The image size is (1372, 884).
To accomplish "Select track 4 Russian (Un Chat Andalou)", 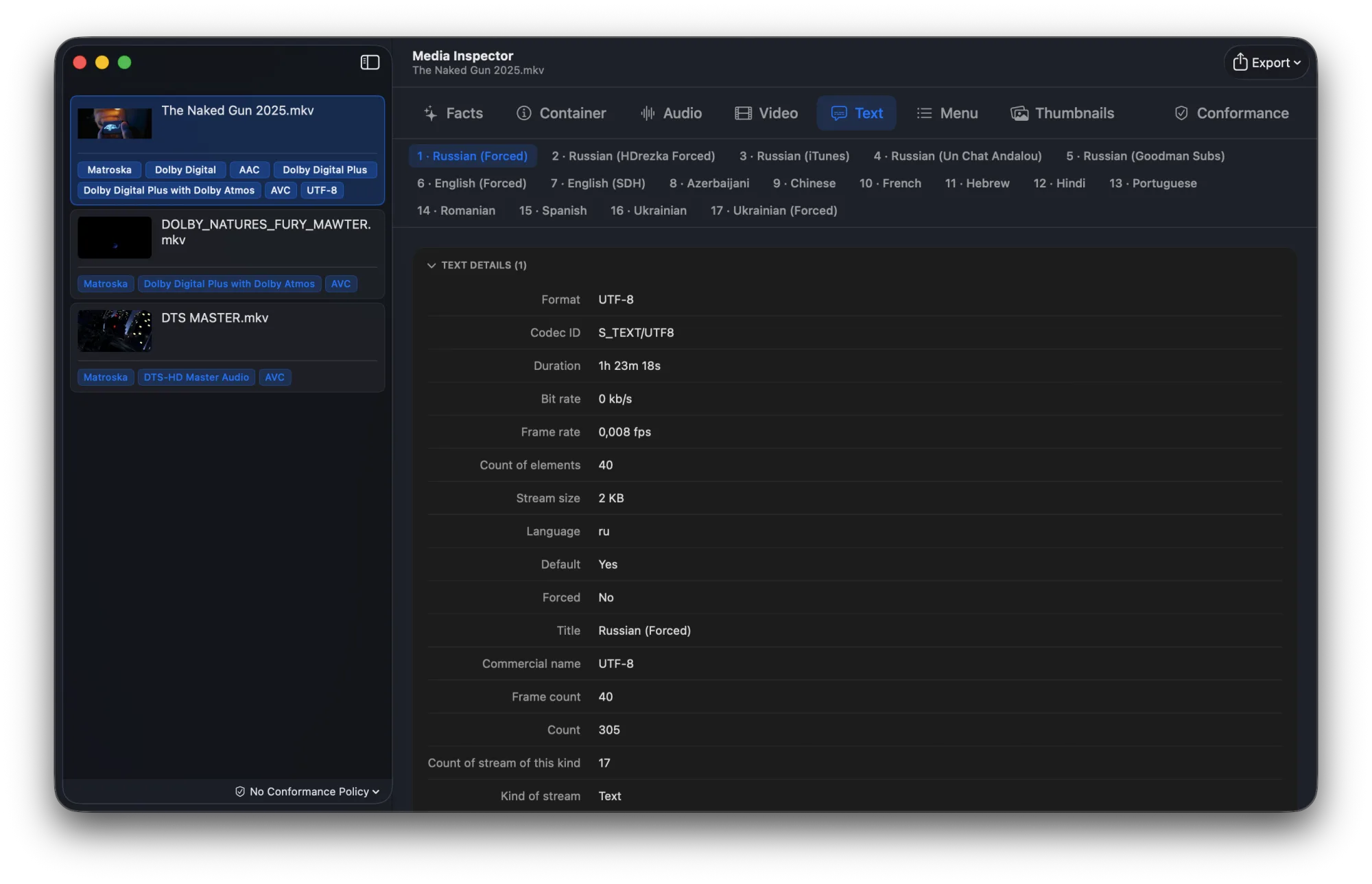I will [x=958, y=156].
